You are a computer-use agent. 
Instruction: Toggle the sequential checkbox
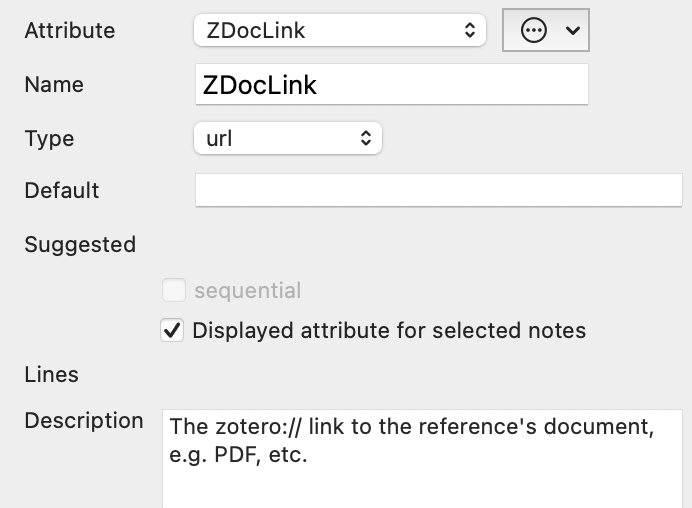pyautogui.click(x=174, y=291)
